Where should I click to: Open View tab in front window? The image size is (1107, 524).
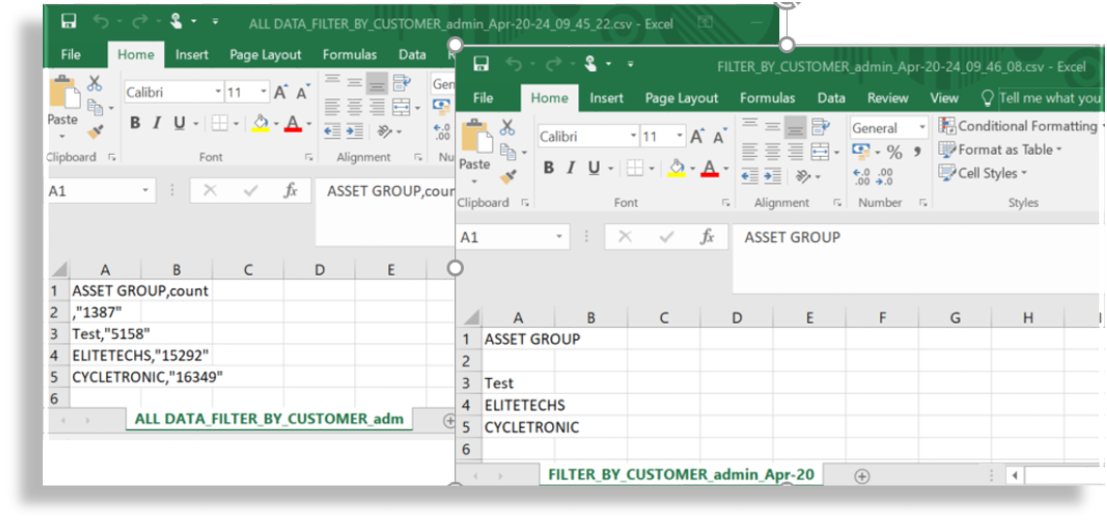point(944,98)
